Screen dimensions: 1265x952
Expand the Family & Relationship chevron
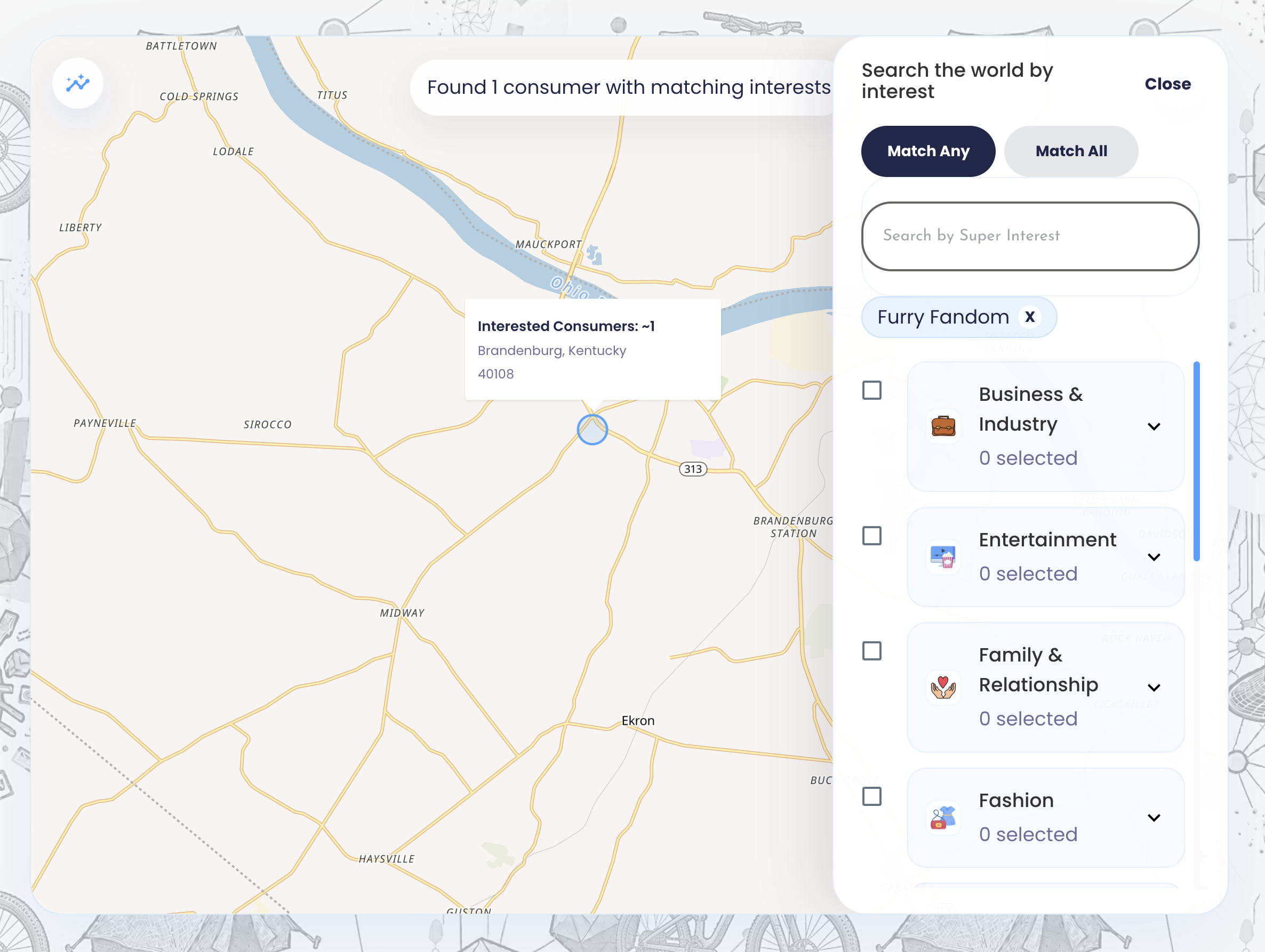(x=1154, y=688)
